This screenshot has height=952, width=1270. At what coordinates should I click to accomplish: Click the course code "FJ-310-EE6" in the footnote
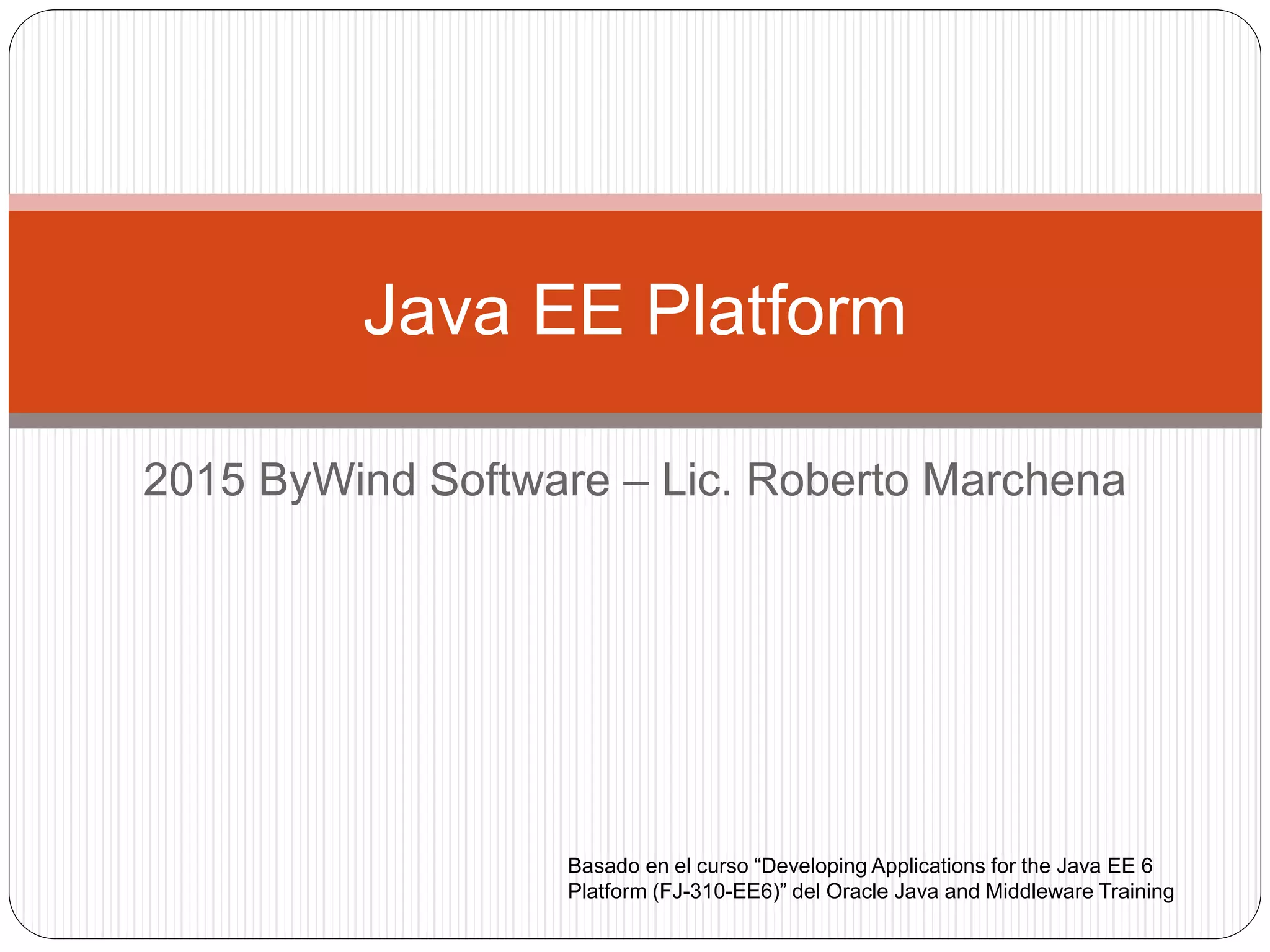tap(717, 892)
